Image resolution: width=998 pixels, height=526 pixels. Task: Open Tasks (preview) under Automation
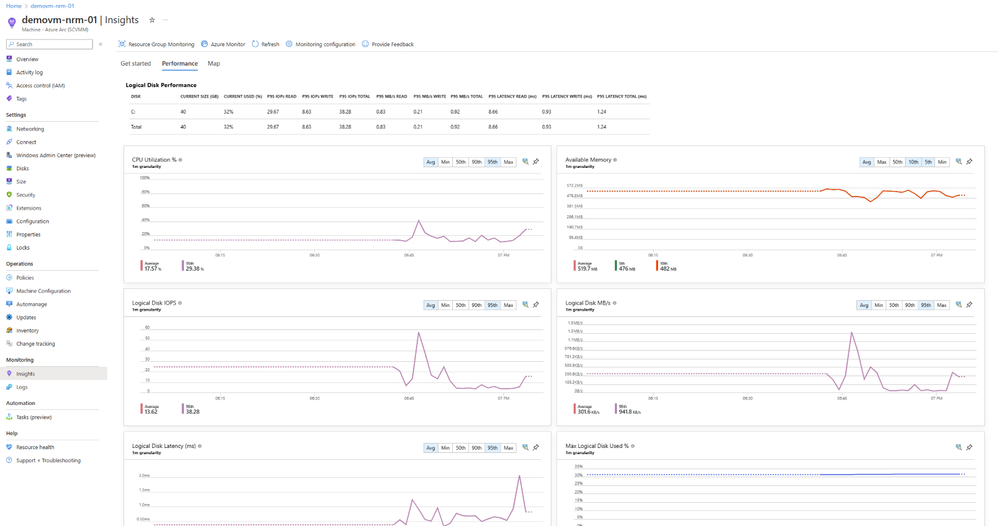[x=34, y=417]
